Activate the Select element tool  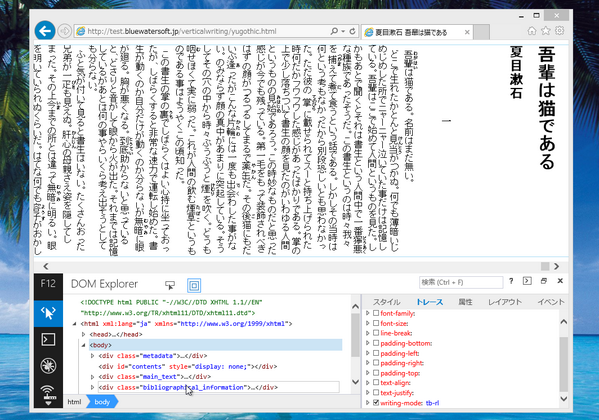[x=170, y=285]
